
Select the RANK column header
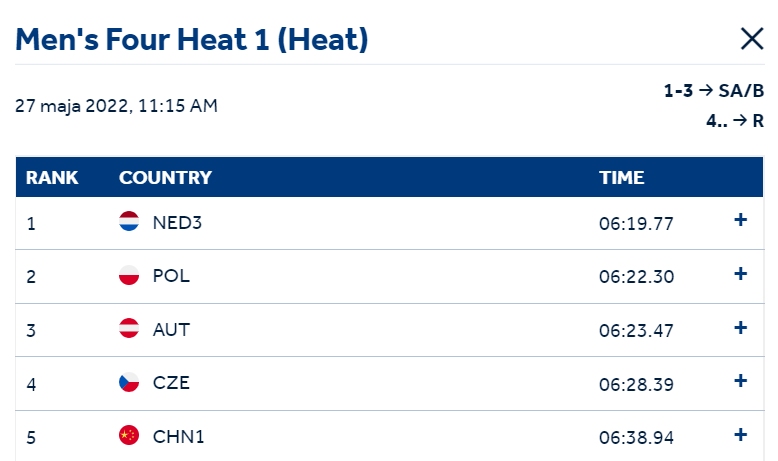click(x=52, y=178)
